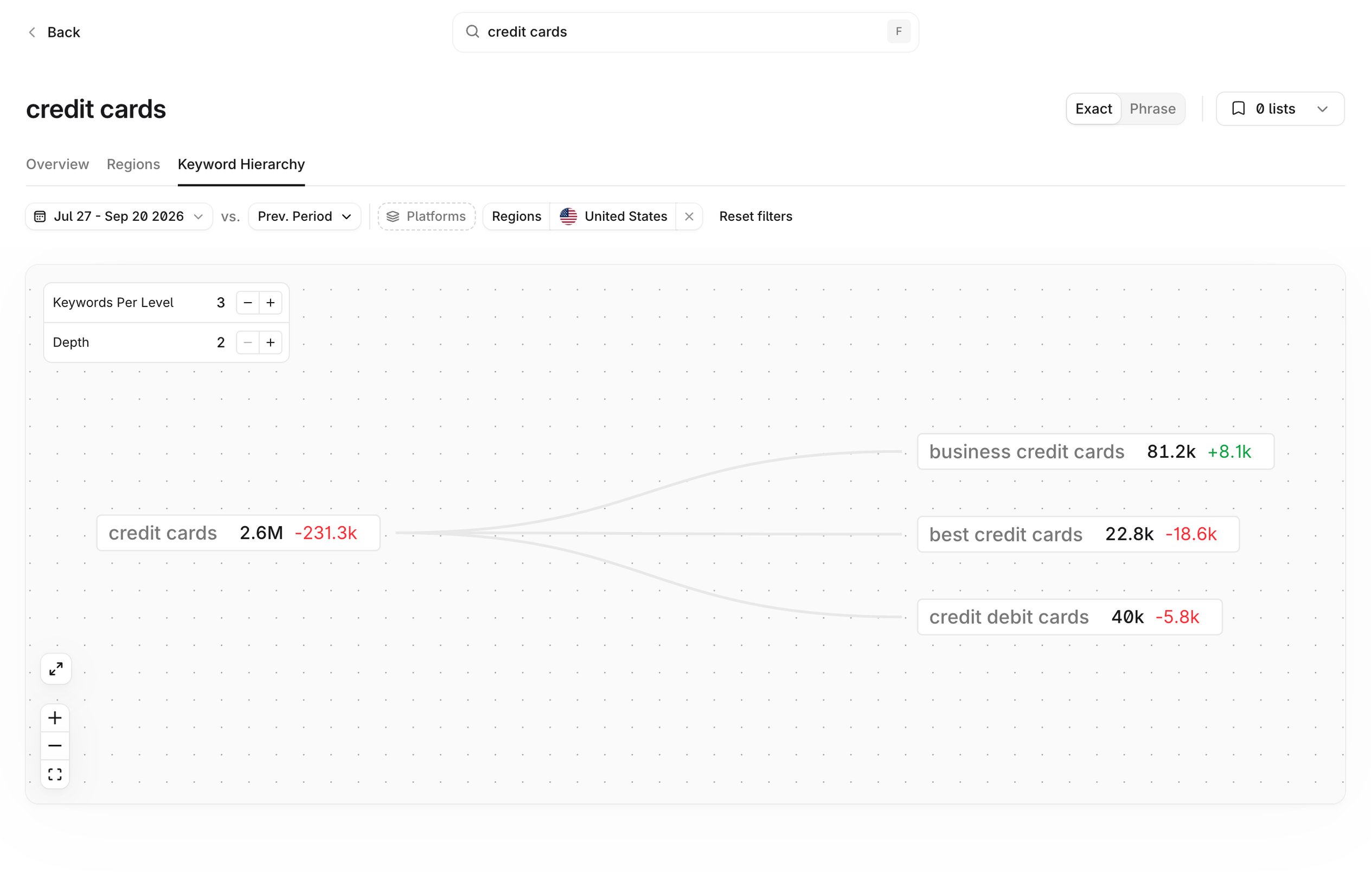The height and width of the screenshot is (881, 1372).
Task: Click the credit cards search field
Action: (x=685, y=32)
